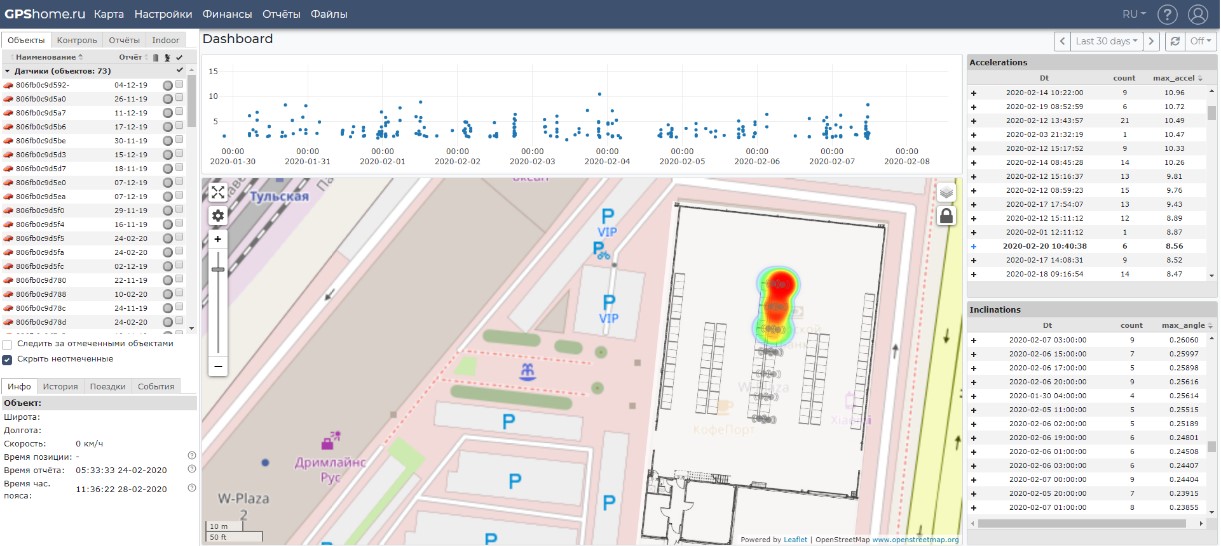Open the Карта menu

click(109, 15)
